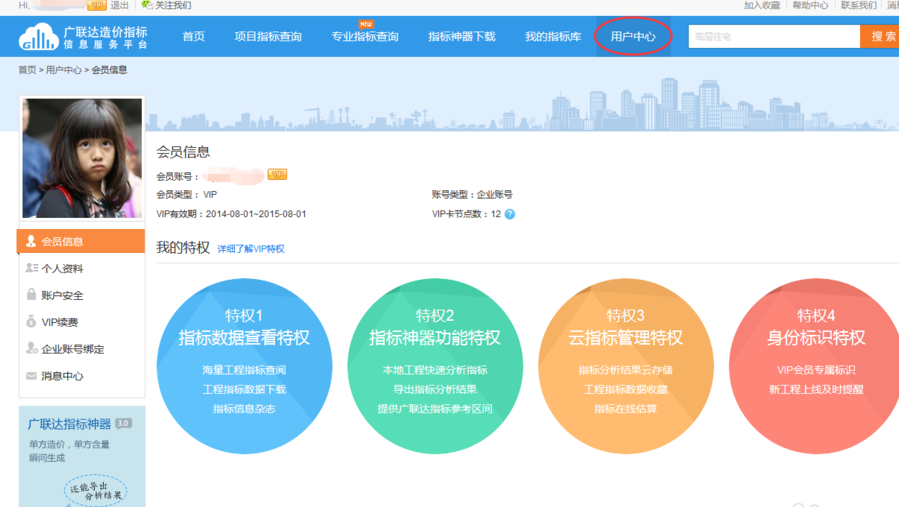Click the VIP badge beside member account
This screenshot has width=899, height=507.
[277, 174]
